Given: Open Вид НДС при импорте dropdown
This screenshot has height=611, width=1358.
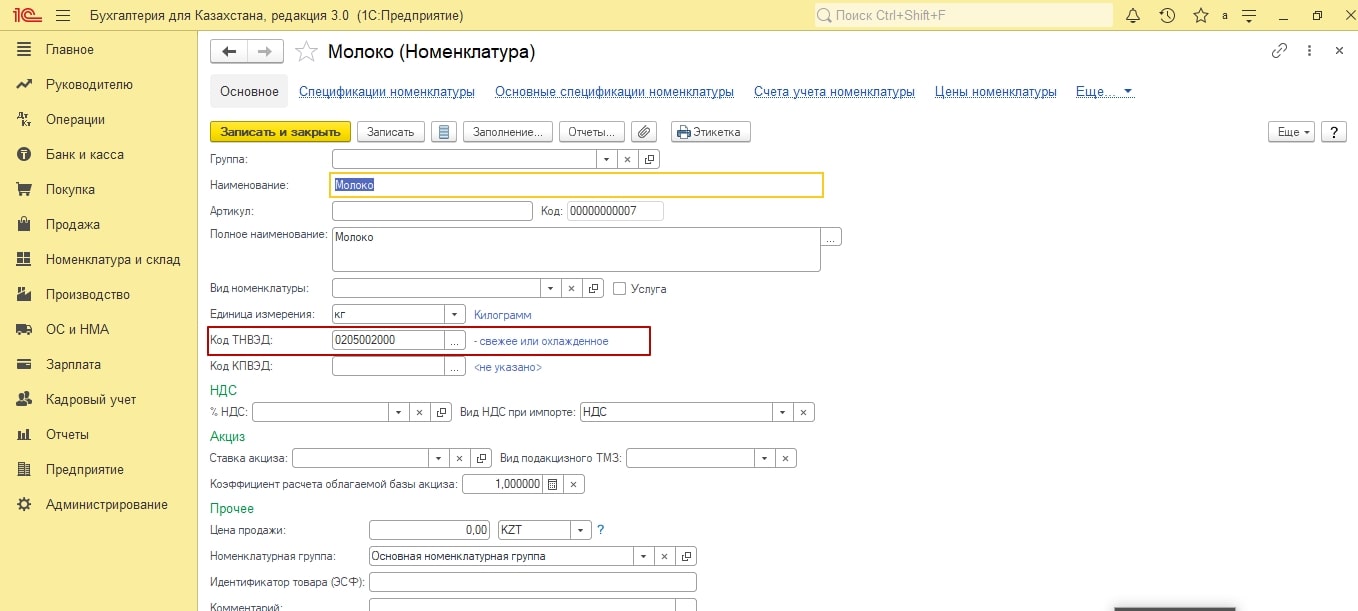Looking at the screenshot, I should tap(783, 412).
